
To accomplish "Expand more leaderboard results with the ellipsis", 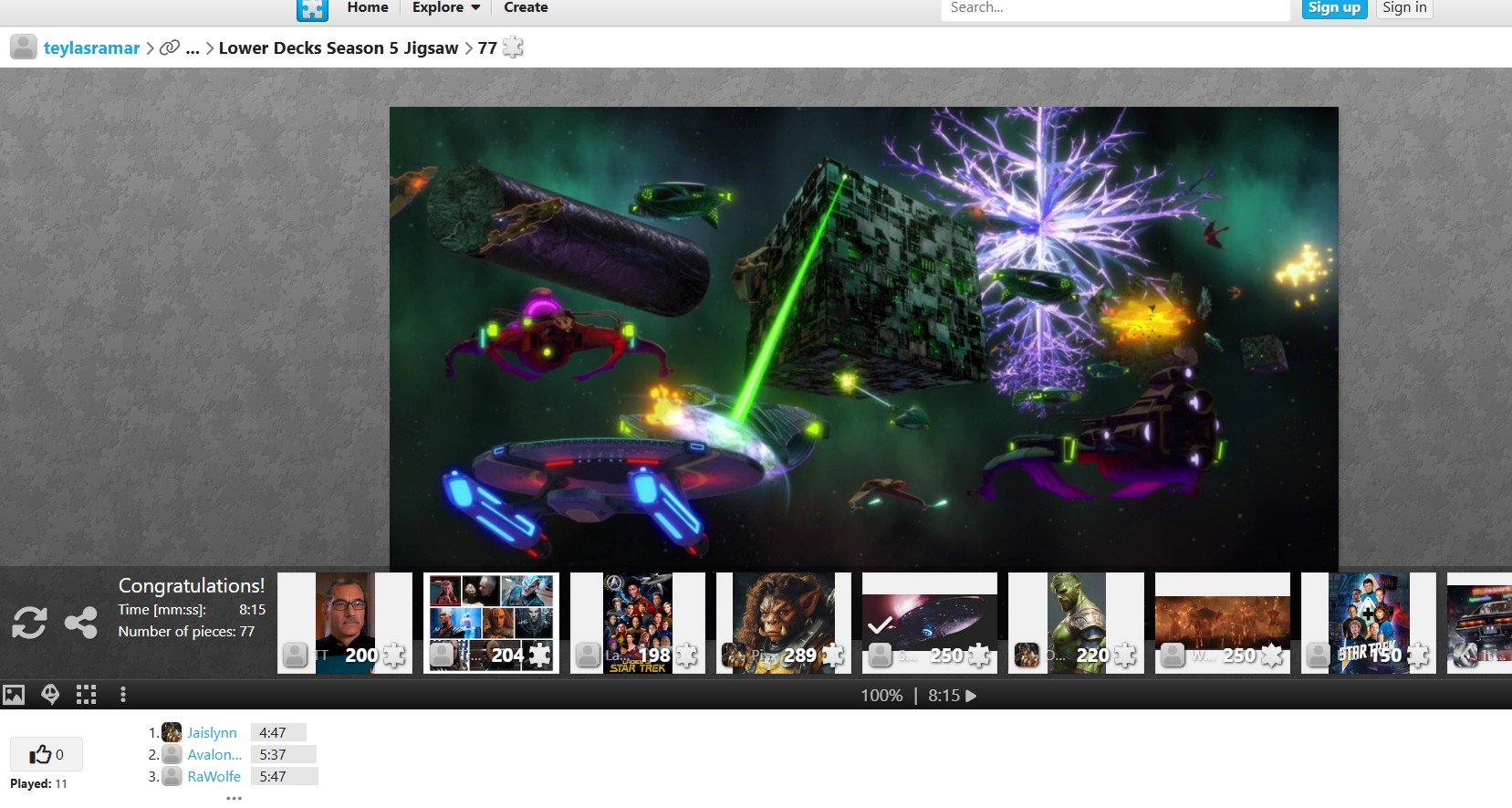I will click(x=235, y=797).
